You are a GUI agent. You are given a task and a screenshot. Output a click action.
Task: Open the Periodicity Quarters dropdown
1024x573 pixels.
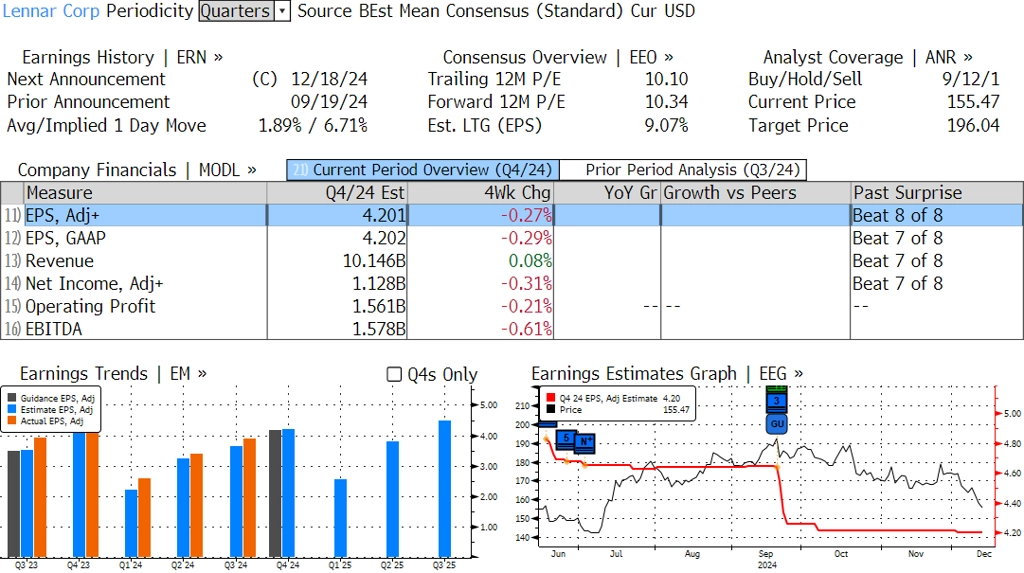point(244,11)
